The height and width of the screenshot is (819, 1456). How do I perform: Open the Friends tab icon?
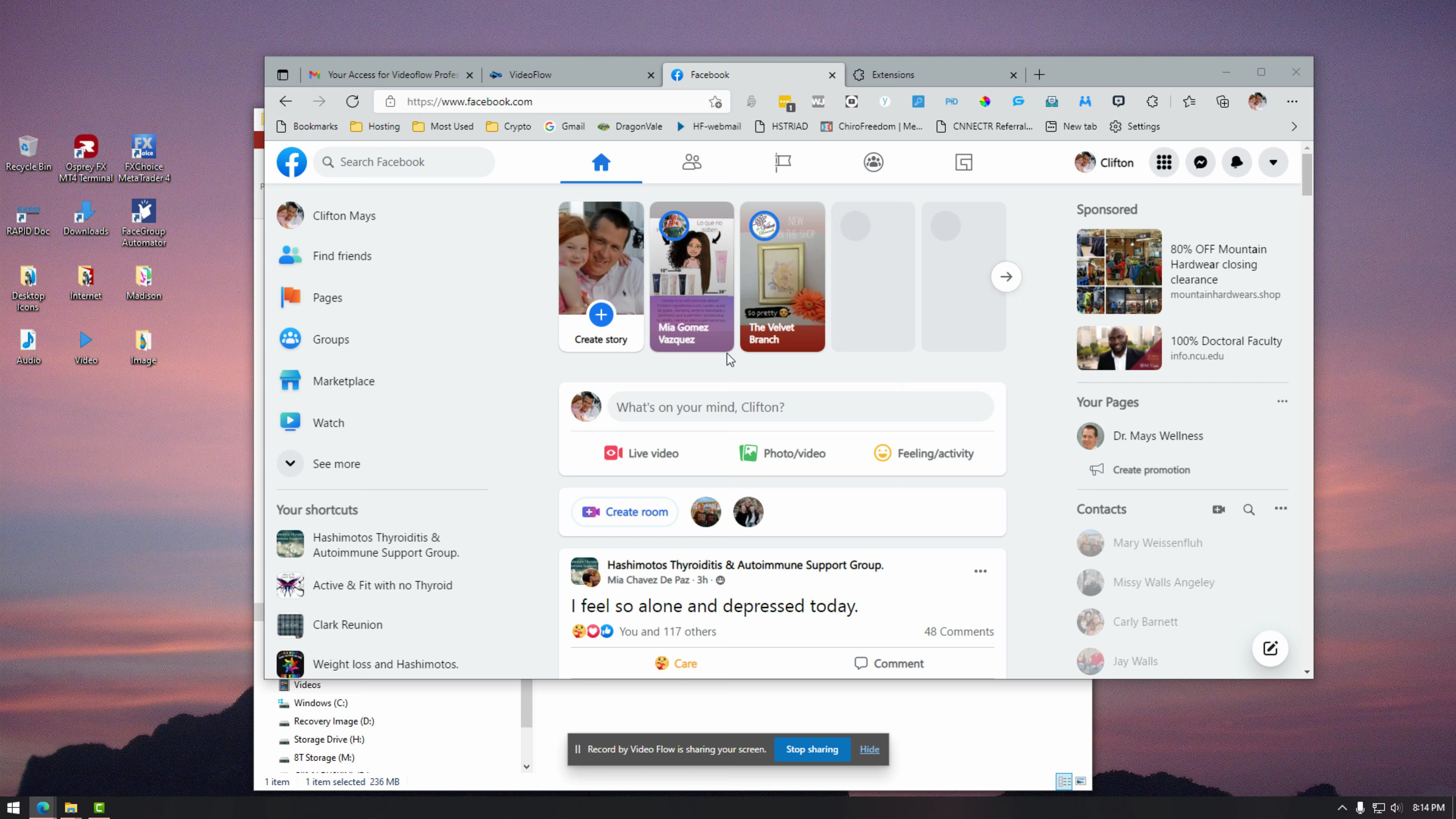click(x=692, y=163)
